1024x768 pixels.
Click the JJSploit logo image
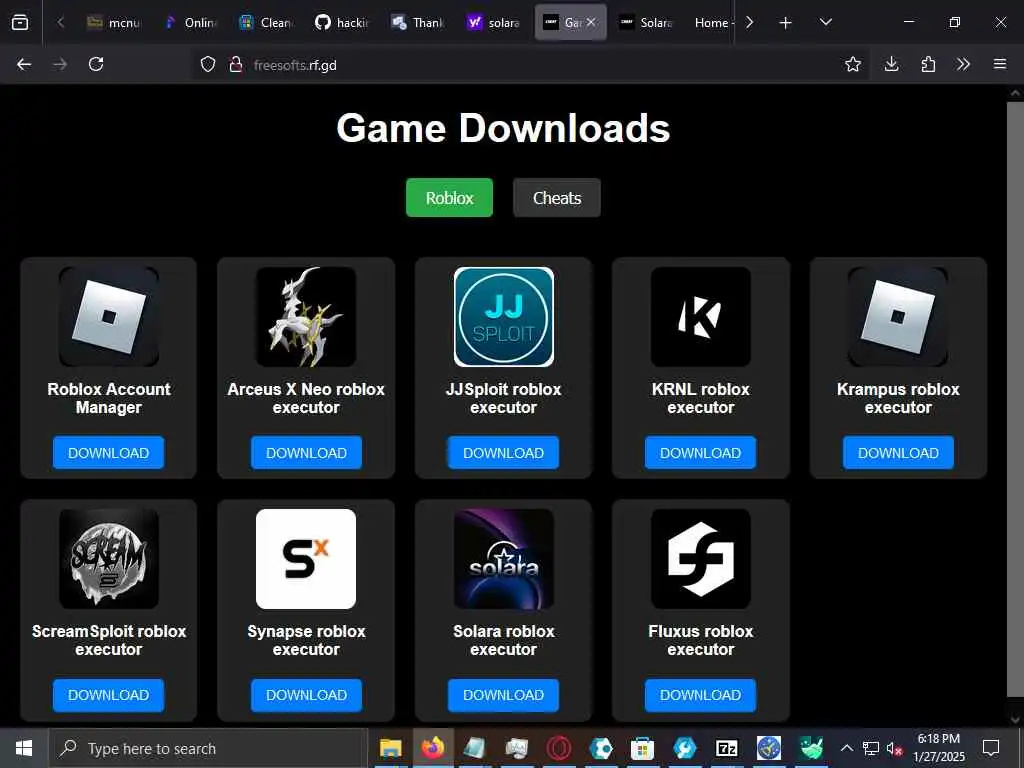(x=504, y=317)
